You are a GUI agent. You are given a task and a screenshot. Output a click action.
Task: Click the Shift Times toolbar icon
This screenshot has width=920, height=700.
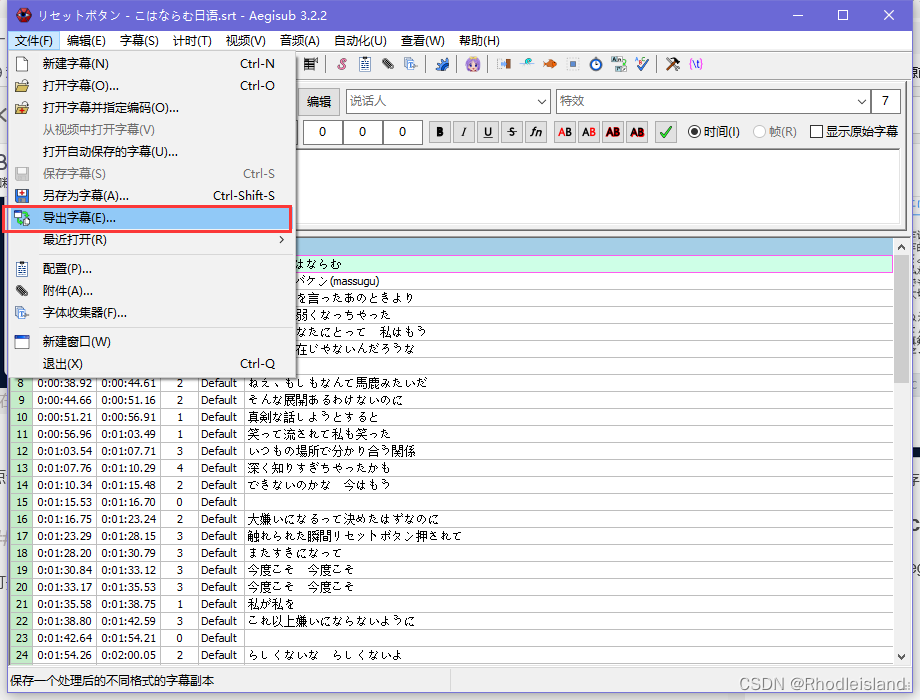(503, 64)
